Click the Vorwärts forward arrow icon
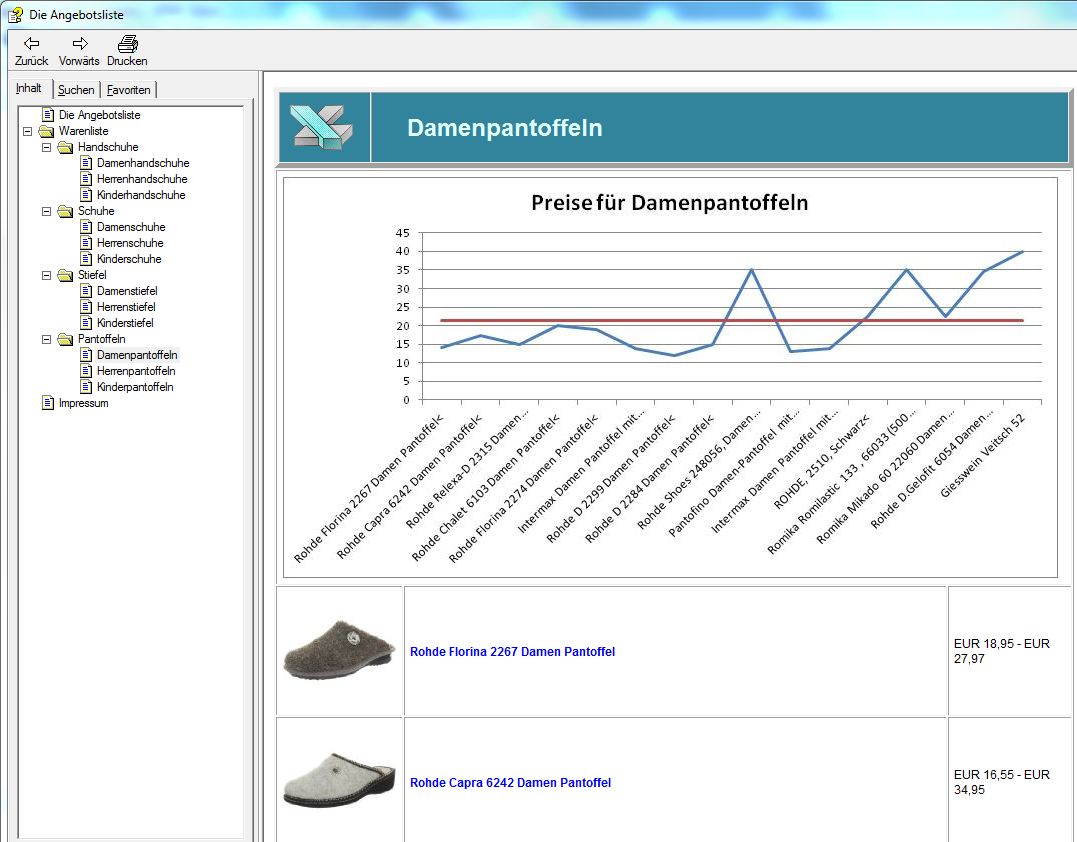Image resolution: width=1077 pixels, height=842 pixels. tap(80, 44)
